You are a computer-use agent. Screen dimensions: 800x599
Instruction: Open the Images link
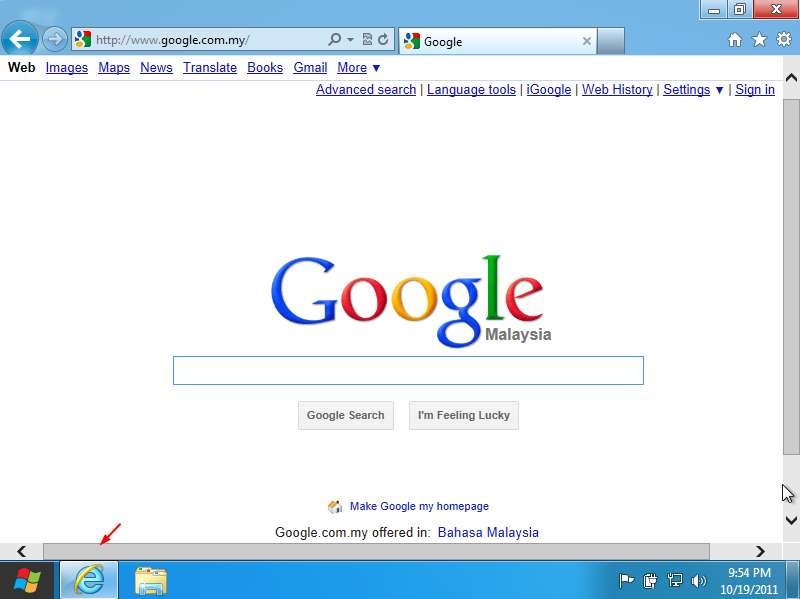click(67, 67)
